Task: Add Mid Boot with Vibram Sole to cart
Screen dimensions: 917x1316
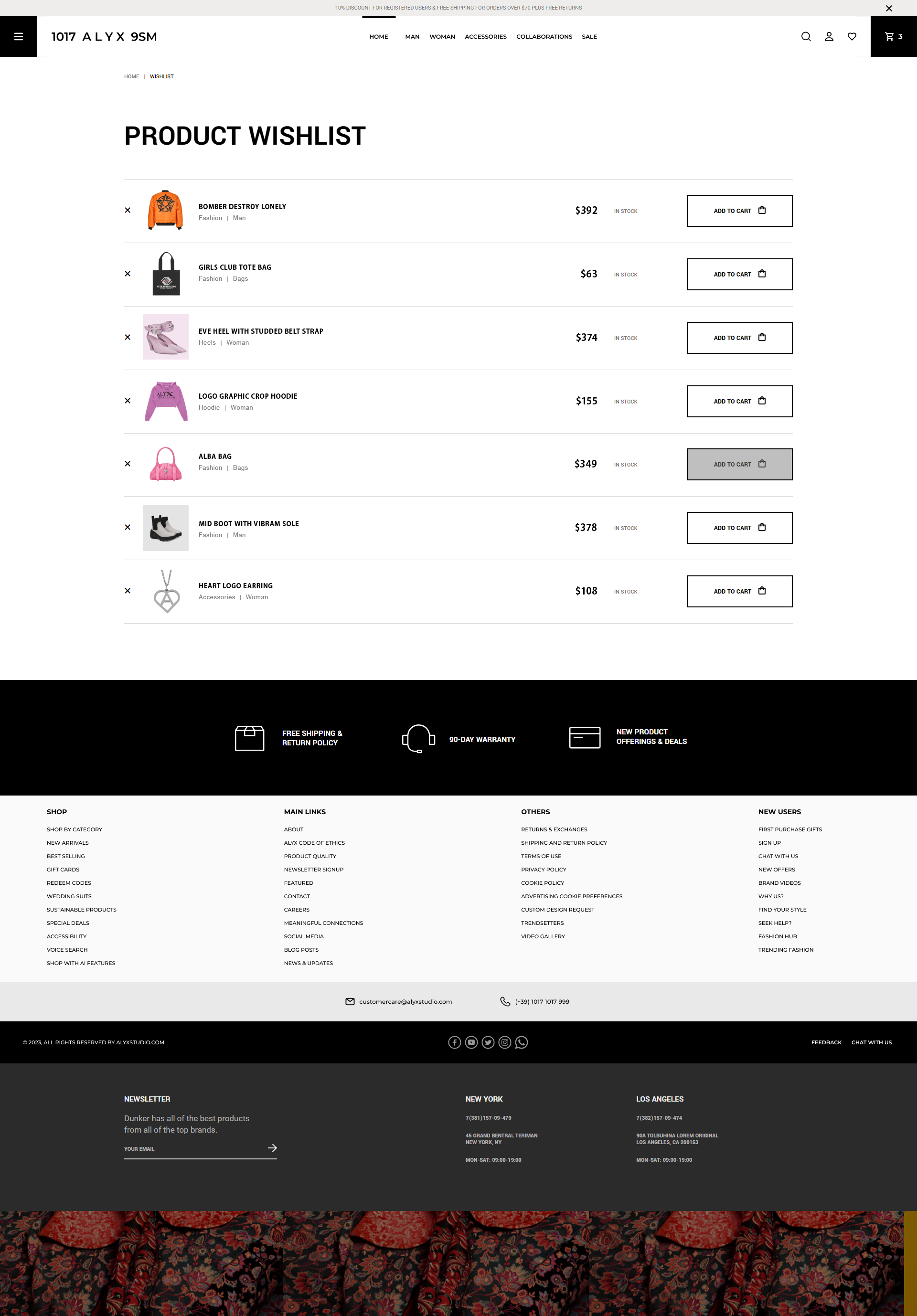Action: click(739, 528)
